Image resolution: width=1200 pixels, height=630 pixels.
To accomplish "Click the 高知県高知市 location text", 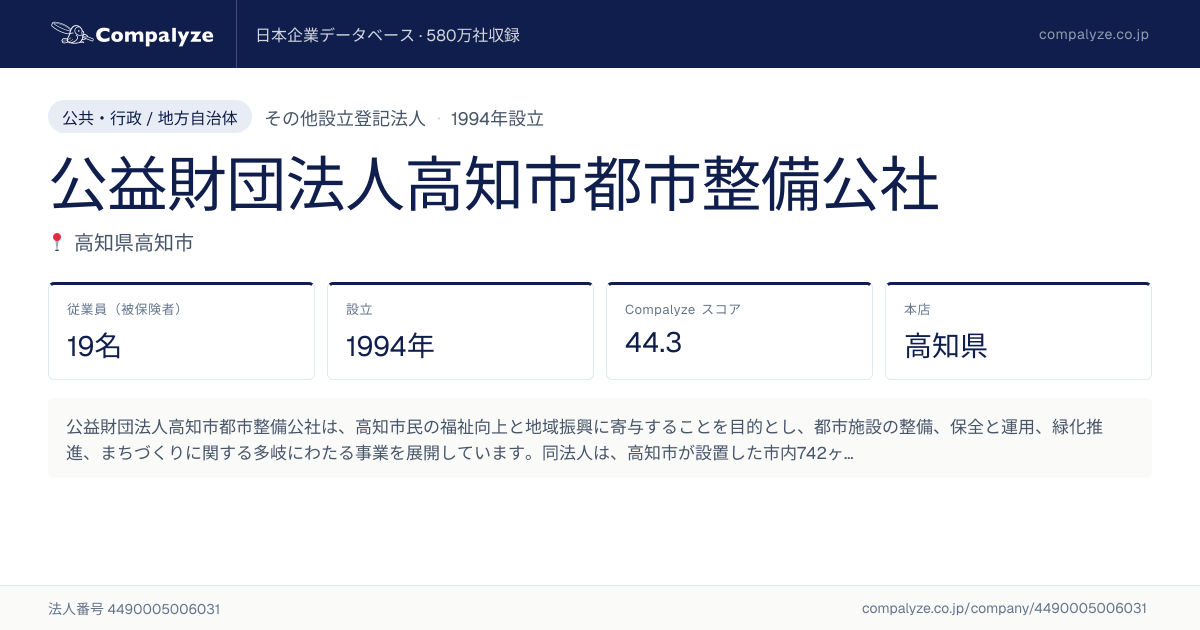I will (134, 242).
